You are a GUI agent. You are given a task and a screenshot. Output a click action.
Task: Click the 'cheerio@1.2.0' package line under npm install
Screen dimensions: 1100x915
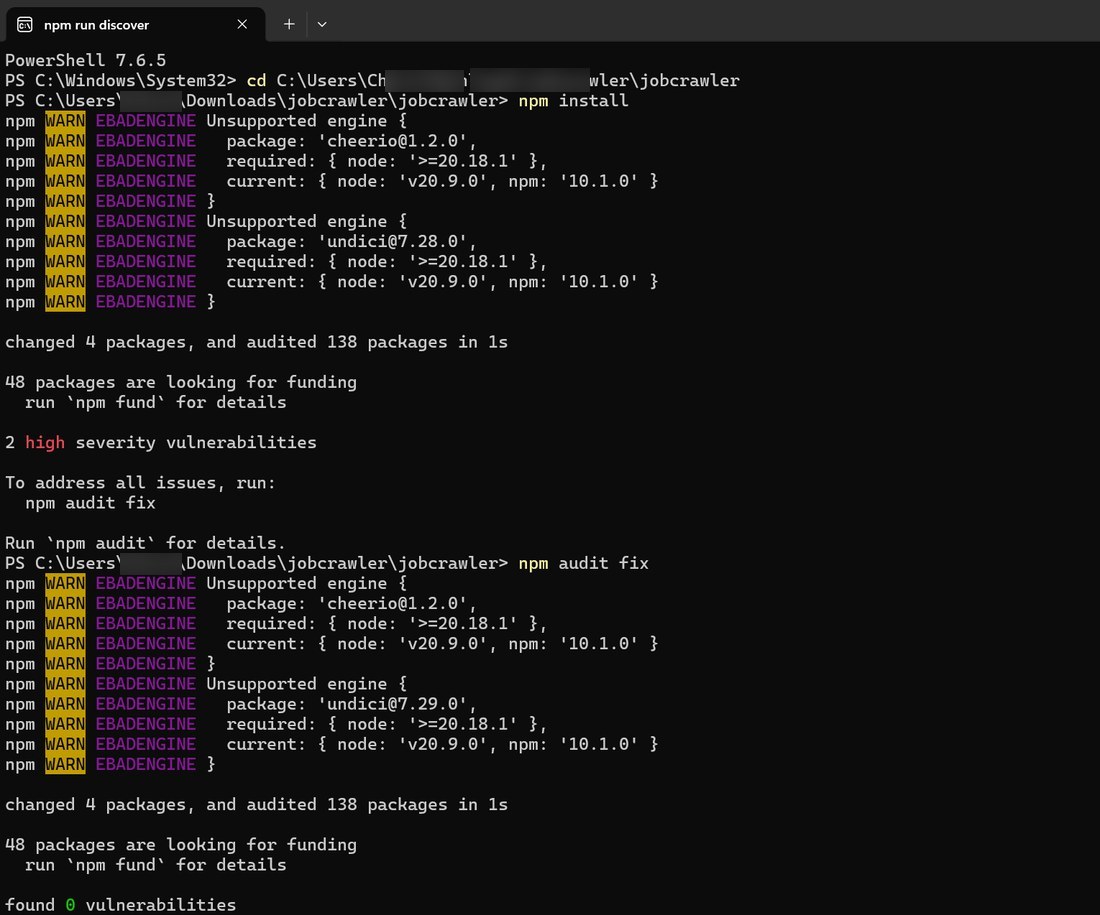pos(351,141)
